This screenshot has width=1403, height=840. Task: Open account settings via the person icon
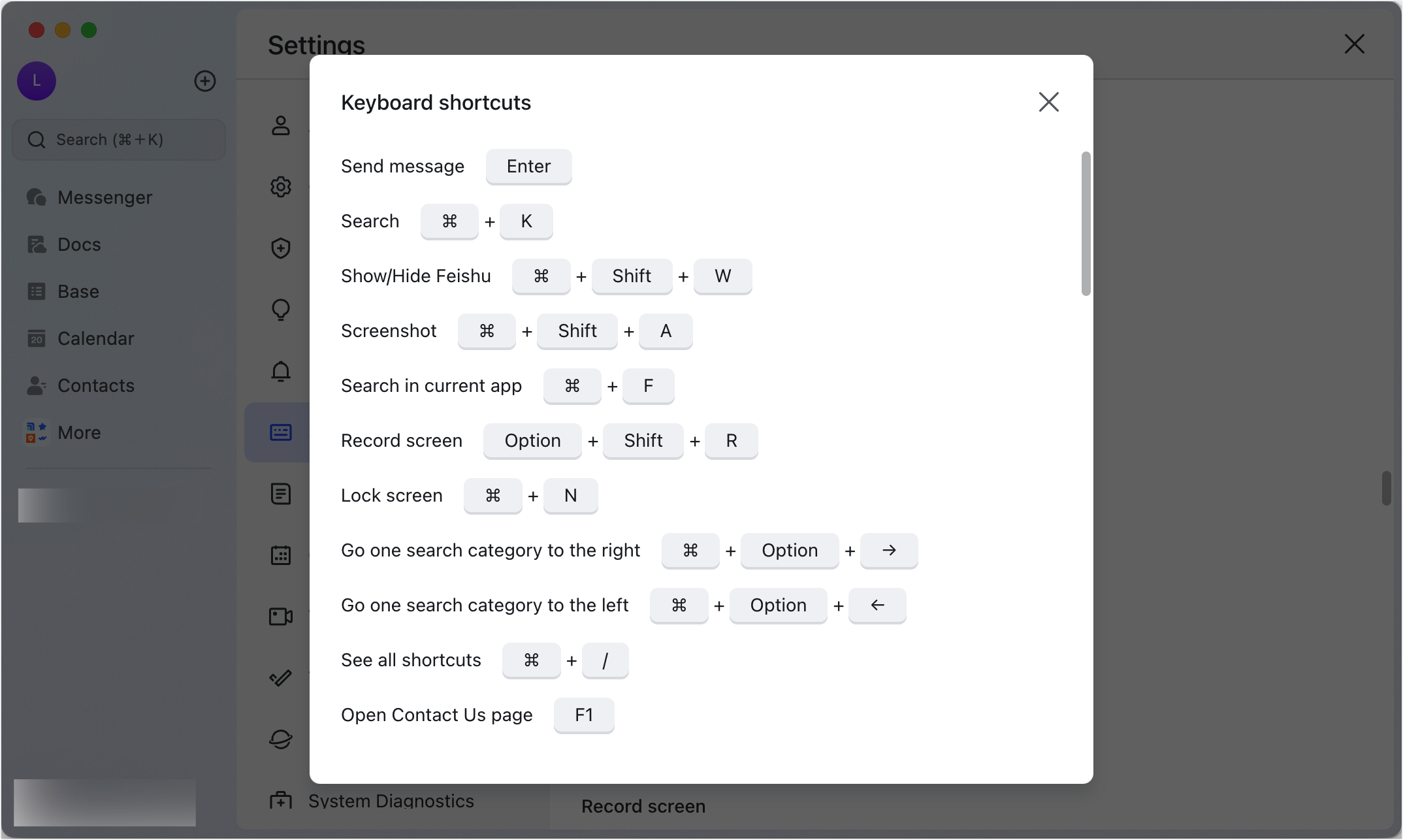point(280,126)
